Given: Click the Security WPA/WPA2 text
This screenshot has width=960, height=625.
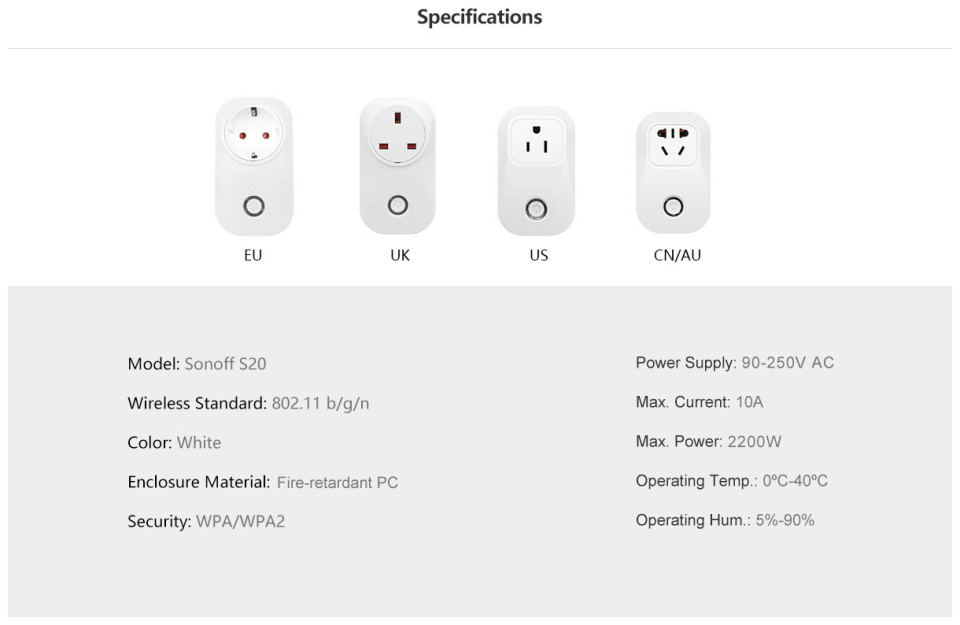Looking at the screenshot, I should (x=206, y=522).
